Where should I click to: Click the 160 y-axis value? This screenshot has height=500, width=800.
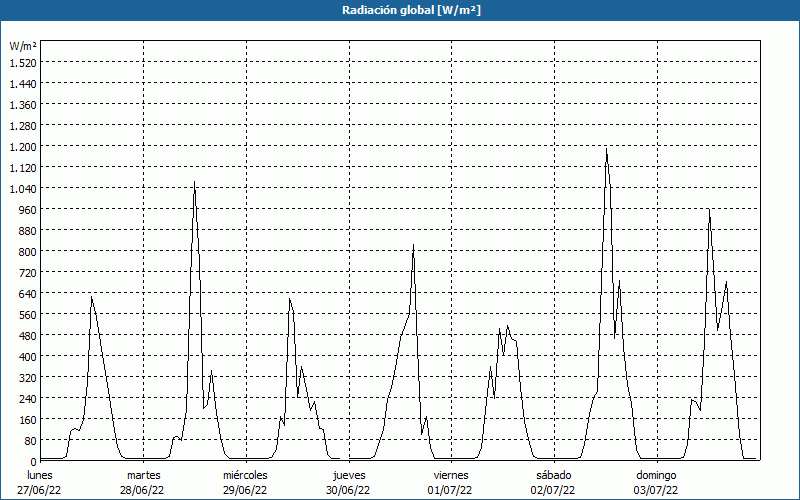tap(29, 420)
